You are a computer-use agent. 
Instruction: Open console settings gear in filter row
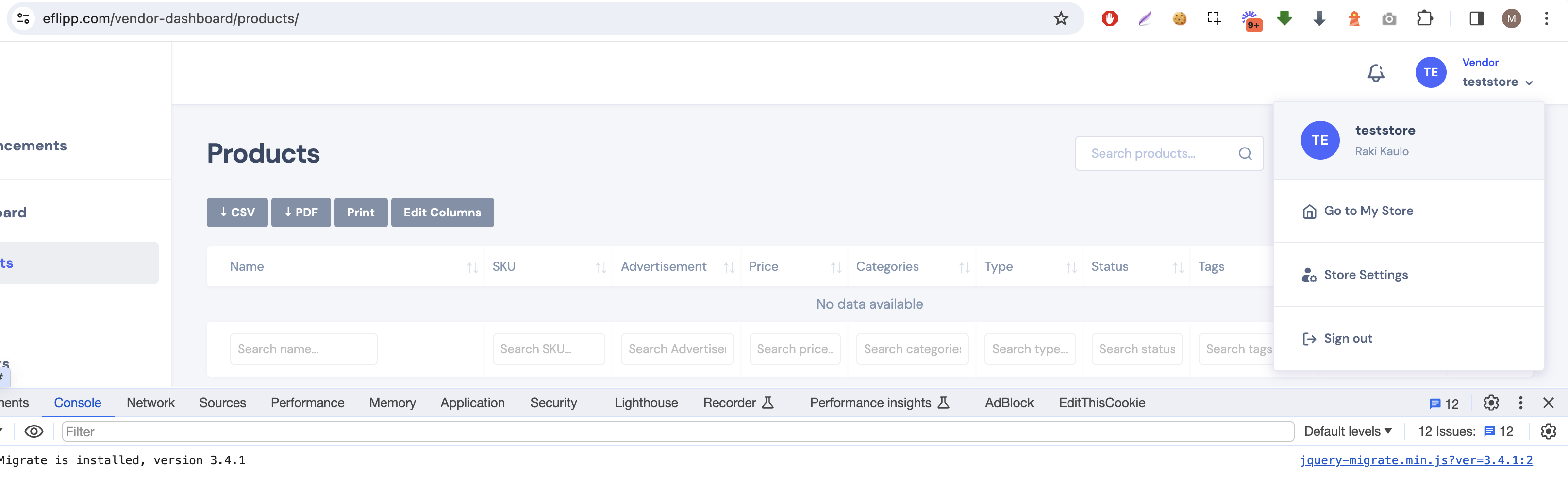(1548, 432)
